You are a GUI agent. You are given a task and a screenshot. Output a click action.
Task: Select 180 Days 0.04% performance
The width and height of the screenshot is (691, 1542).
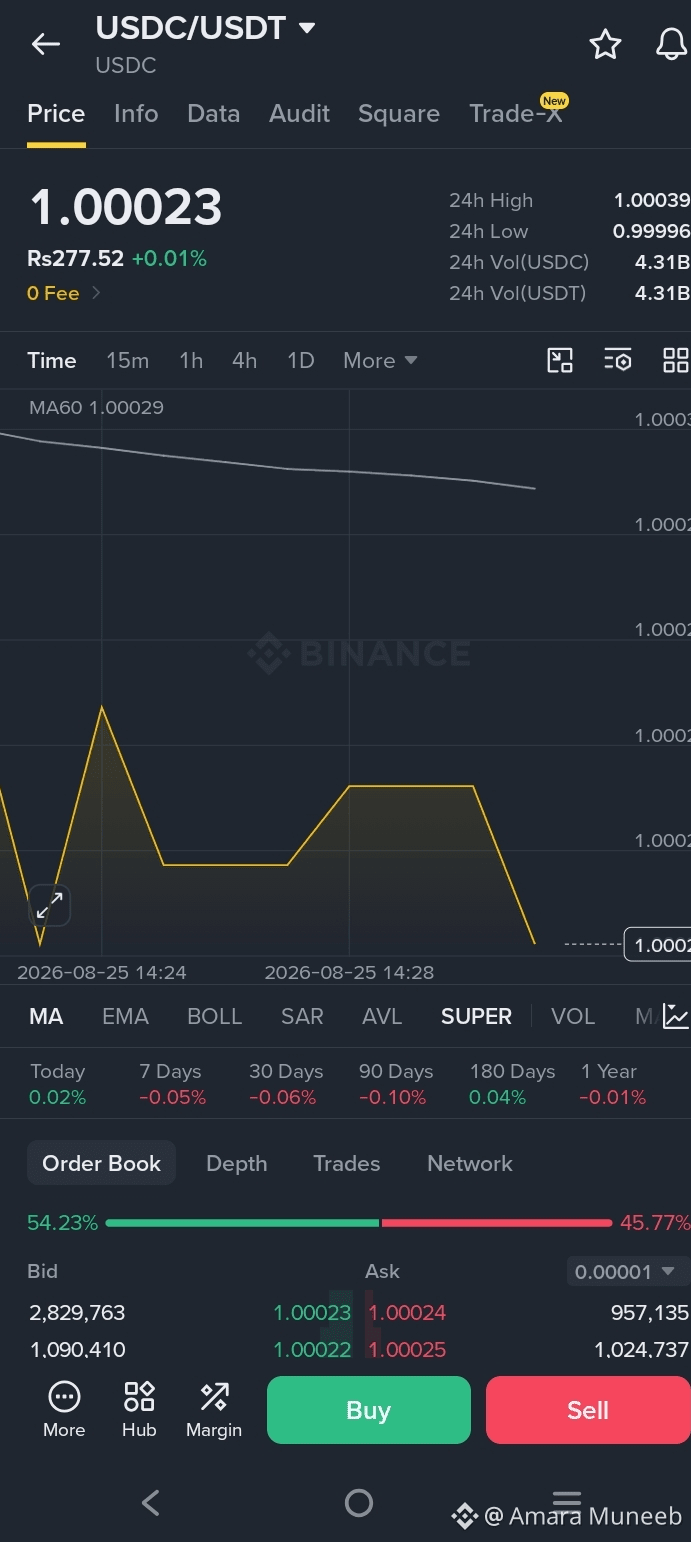512,1084
